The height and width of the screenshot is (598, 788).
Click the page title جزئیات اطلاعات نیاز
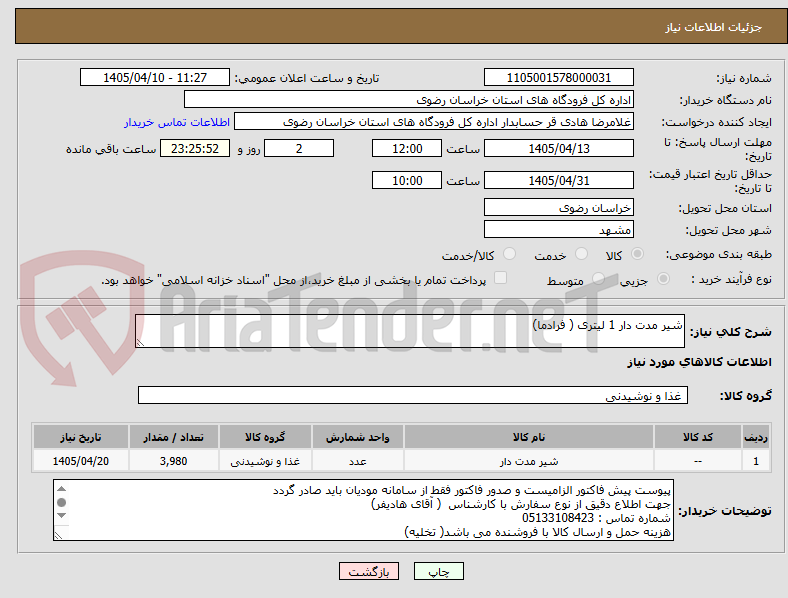click(714, 27)
